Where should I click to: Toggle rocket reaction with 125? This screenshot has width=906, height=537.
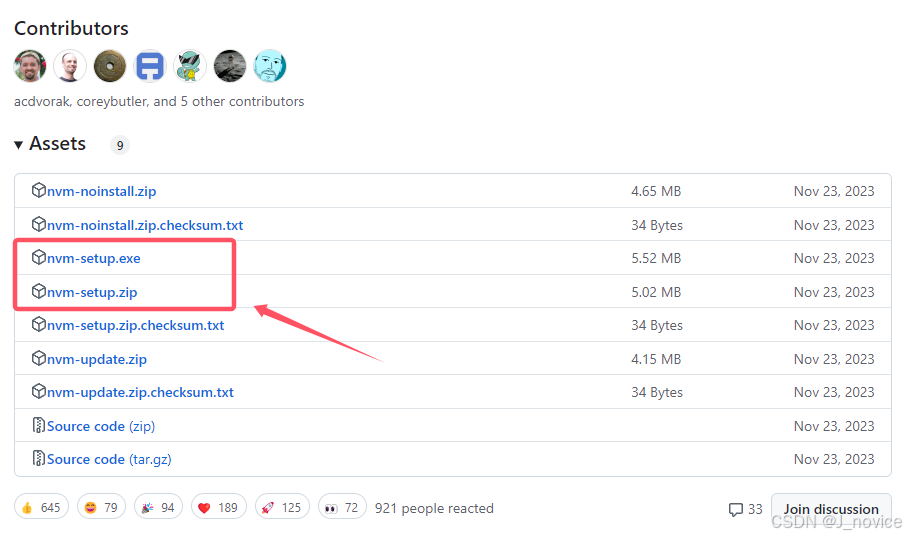[x=282, y=507]
